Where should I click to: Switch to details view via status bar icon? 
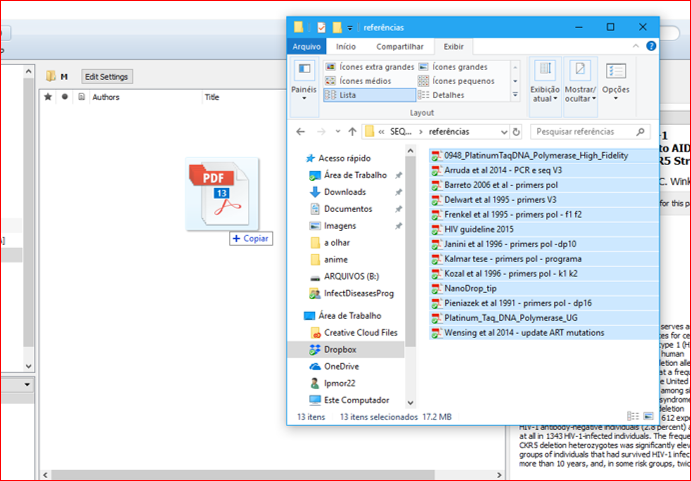point(633,416)
